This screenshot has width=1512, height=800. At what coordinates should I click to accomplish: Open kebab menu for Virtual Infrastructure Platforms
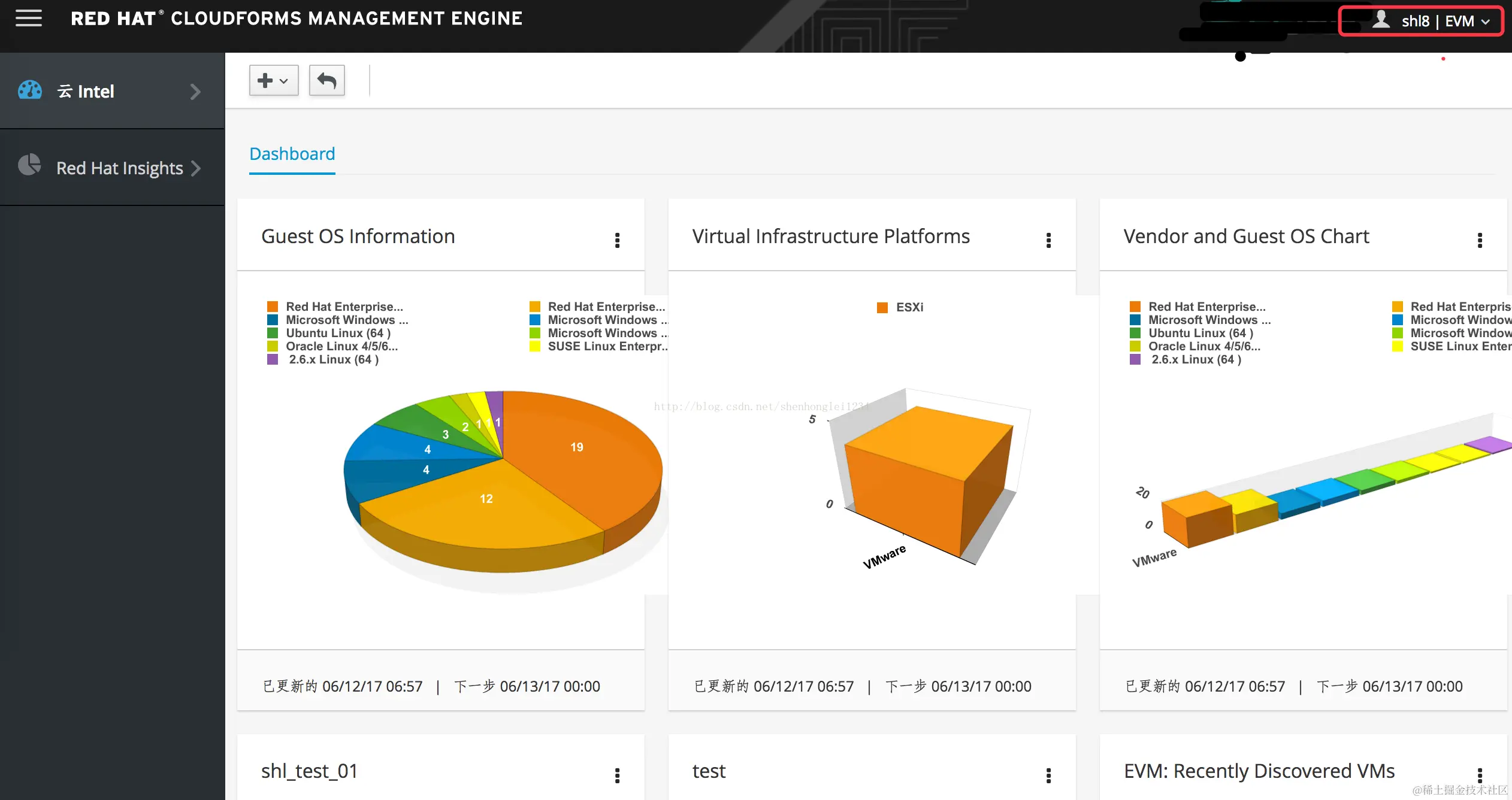[x=1048, y=240]
